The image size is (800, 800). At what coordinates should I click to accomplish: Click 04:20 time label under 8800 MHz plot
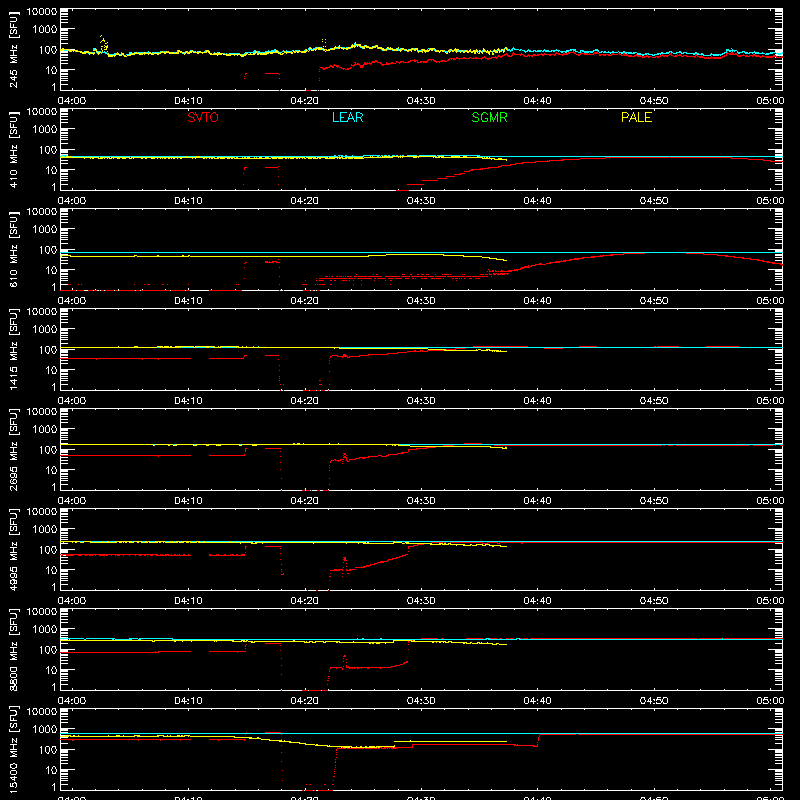(305, 701)
